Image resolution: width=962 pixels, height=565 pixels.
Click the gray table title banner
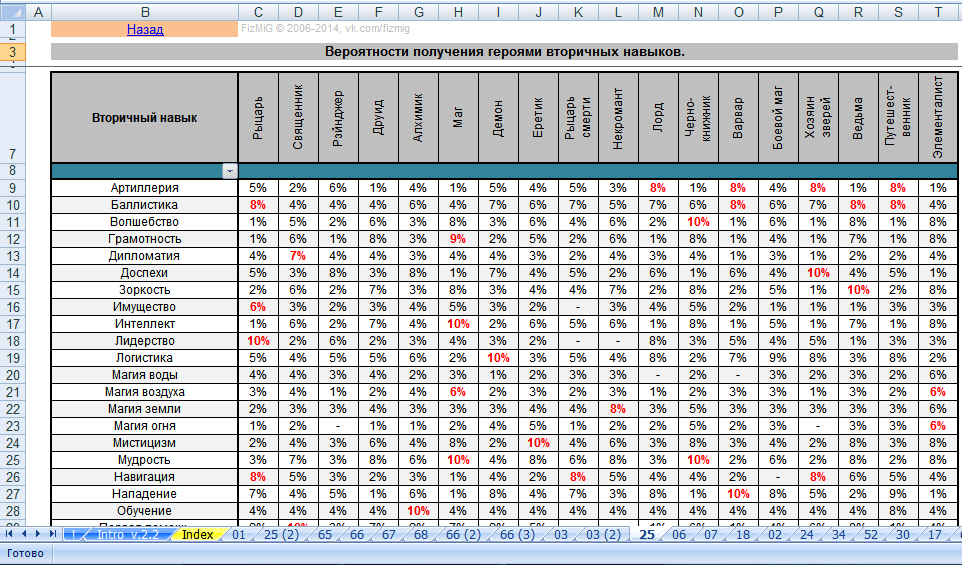tap(504, 52)
